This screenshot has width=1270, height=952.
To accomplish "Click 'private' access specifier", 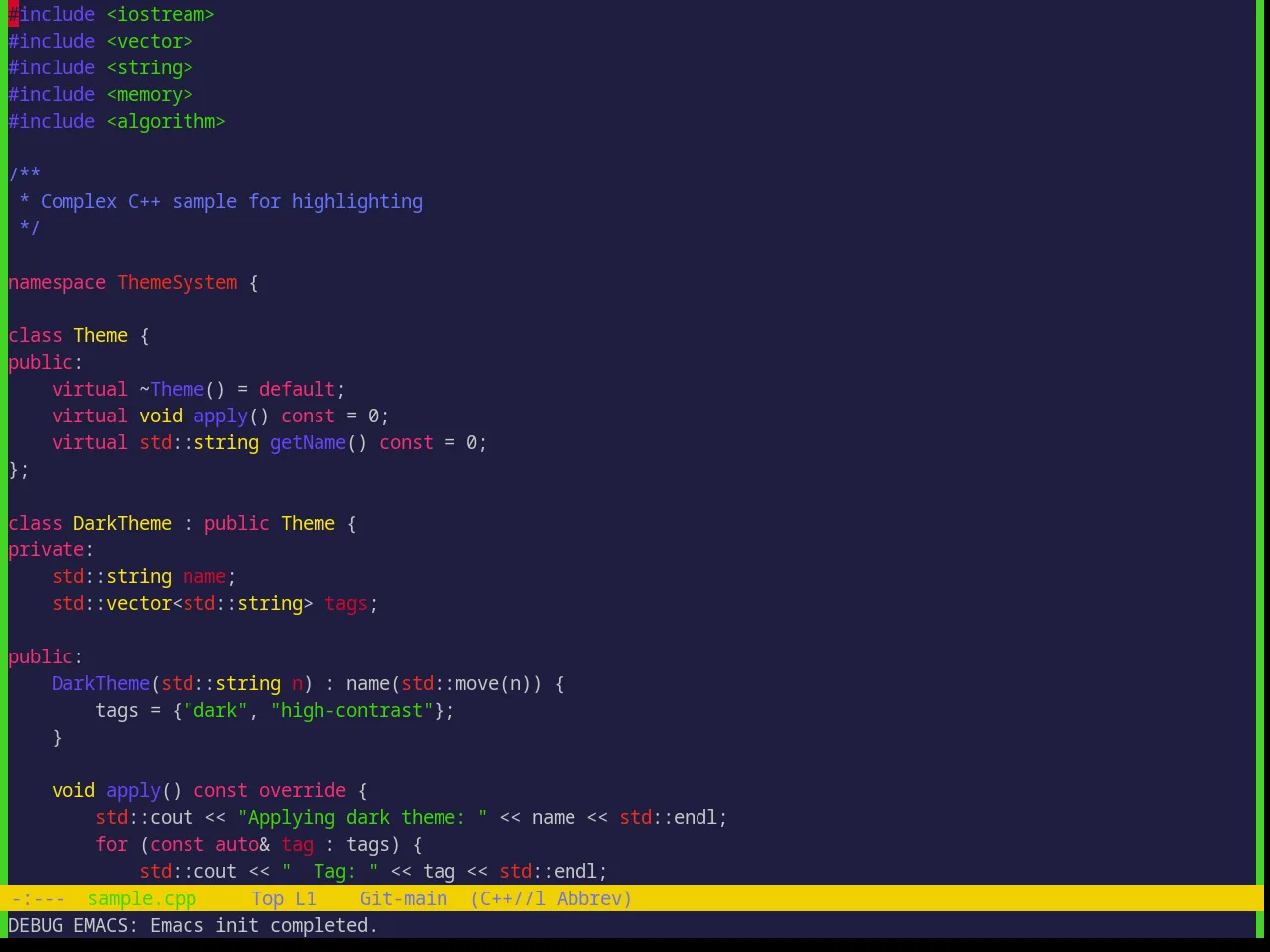I will pos(46,549).
